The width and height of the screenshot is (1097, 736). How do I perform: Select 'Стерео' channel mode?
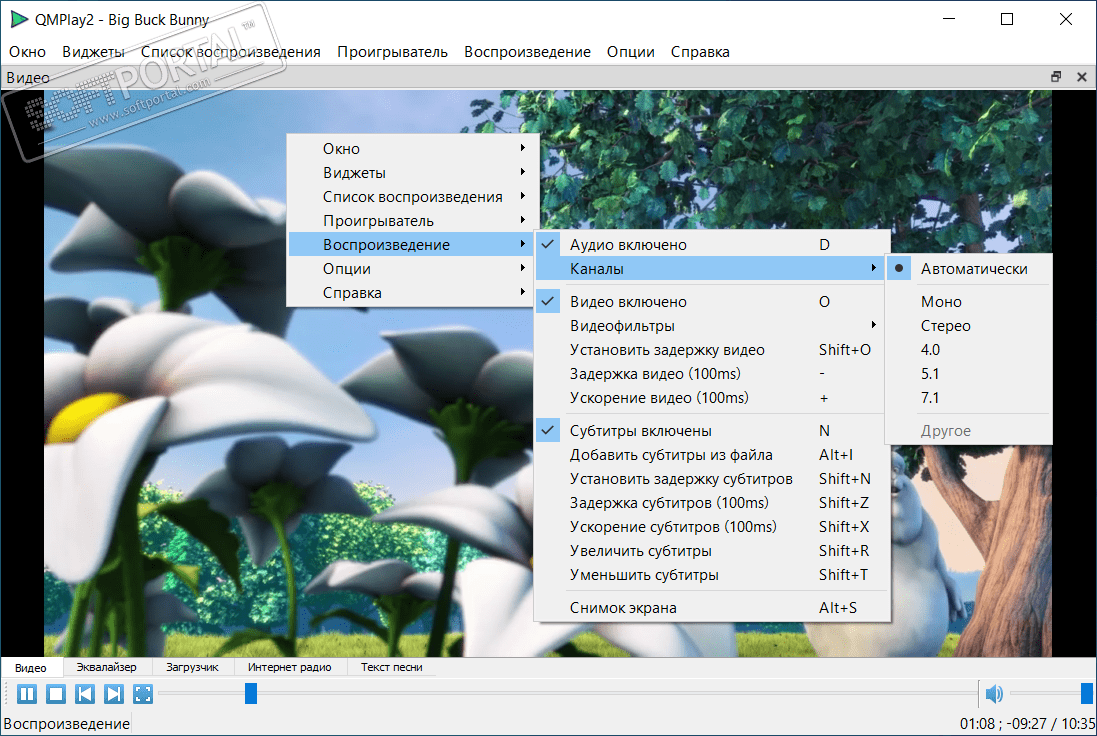point(968,326)
